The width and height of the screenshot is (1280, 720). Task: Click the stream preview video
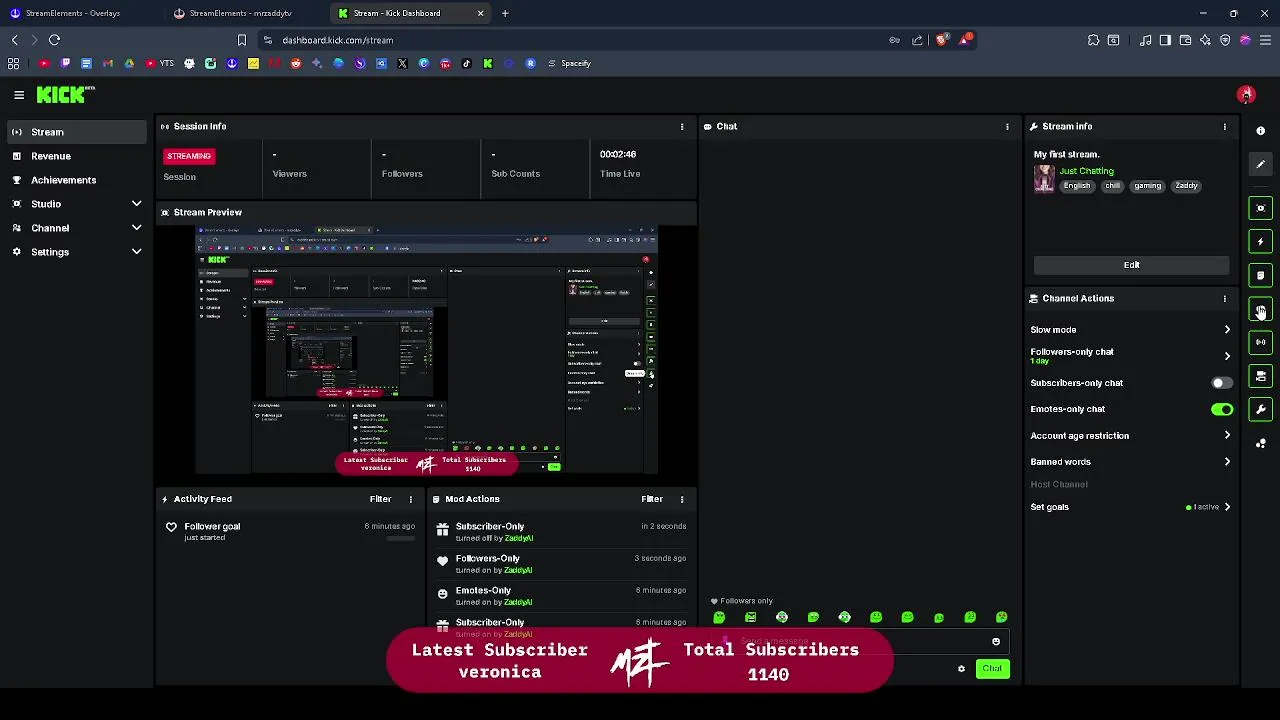[x=427, y=350]
